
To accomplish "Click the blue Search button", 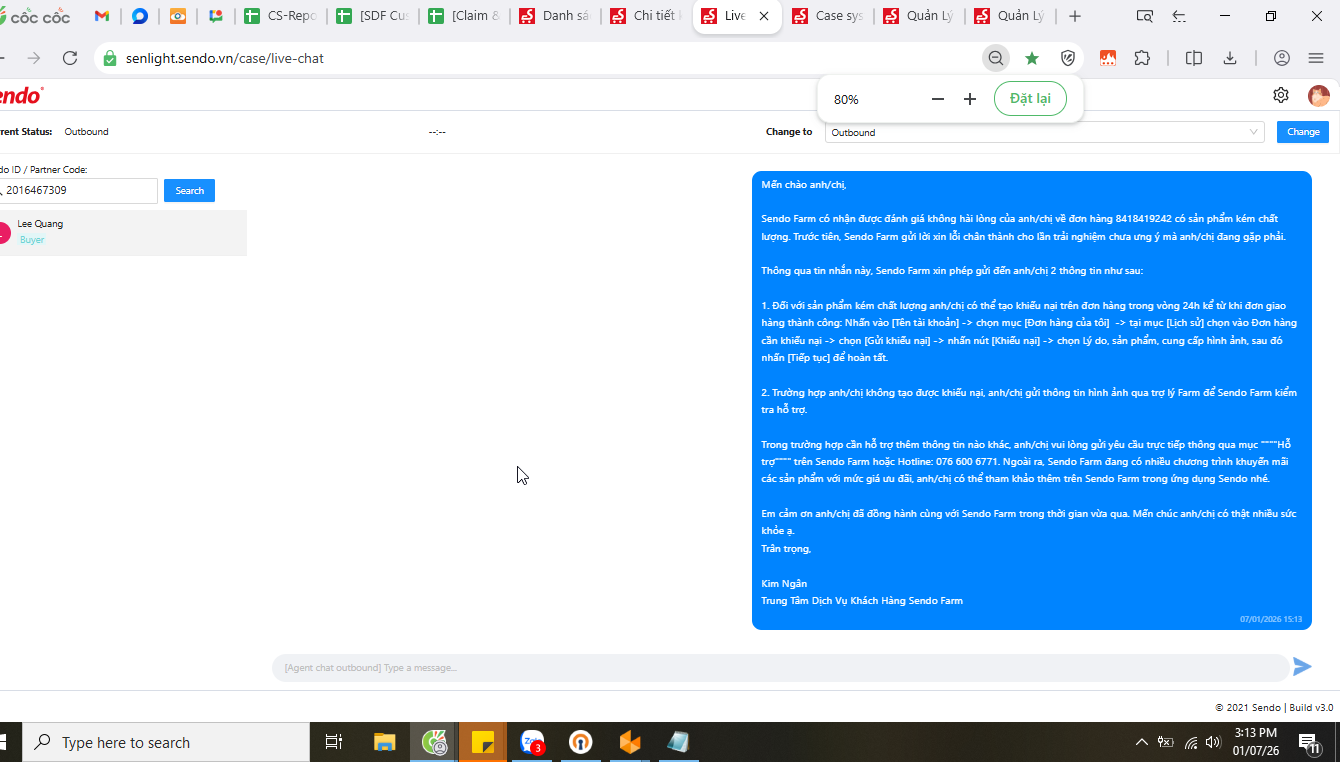I will click(x=189, y=190).
